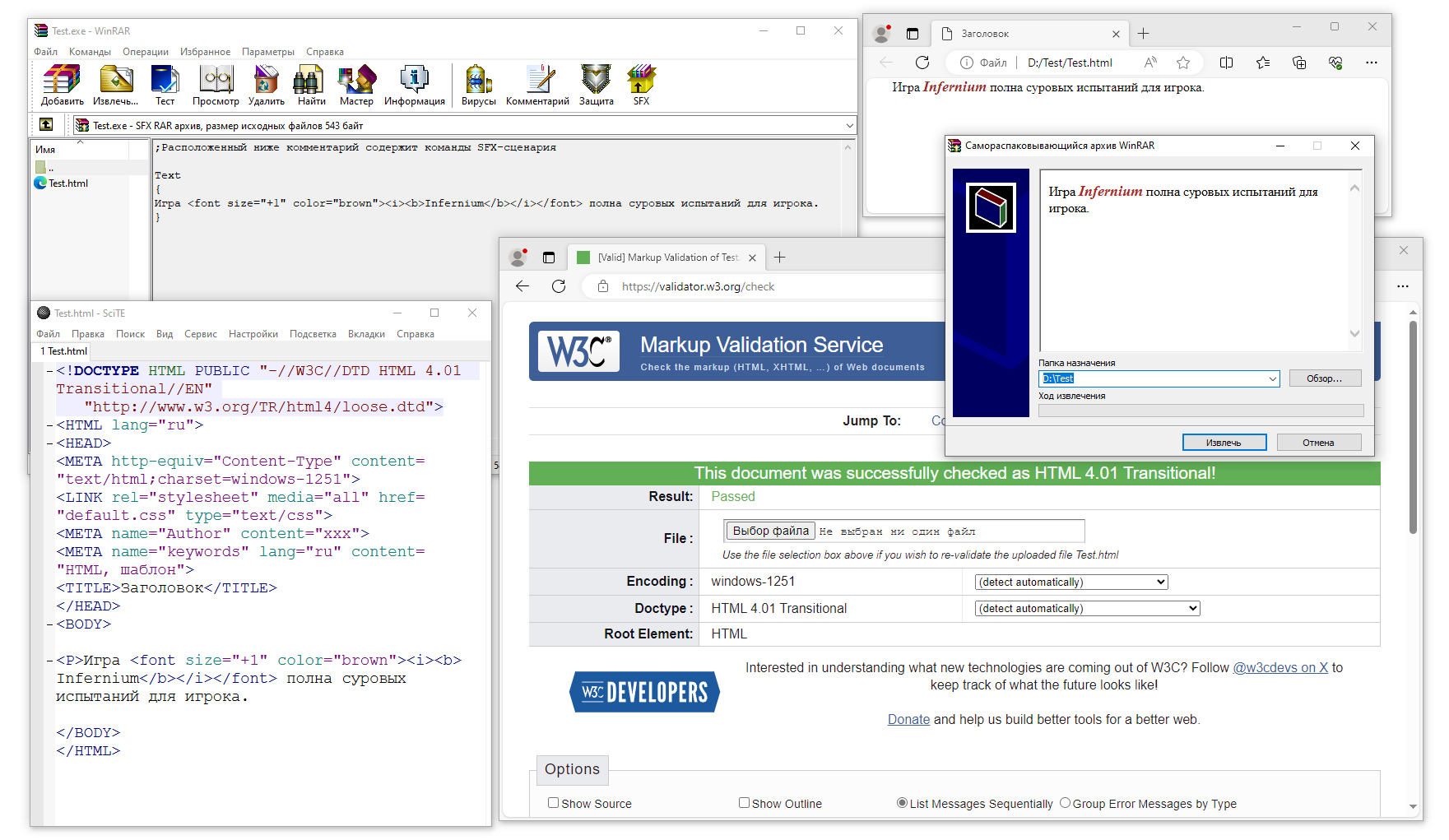Open the Donate link
This screenshot has height=840, width=1449.
pos(908,719)
